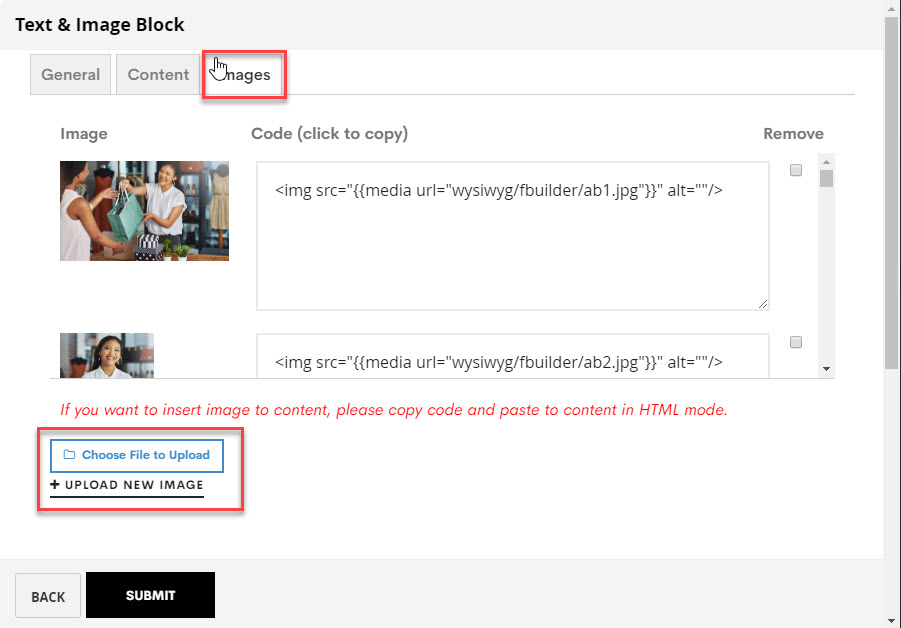The width and height of the screenshot is (901, 628).
Task: Click inner list scroll down arrow
Action: pos(826,369)
